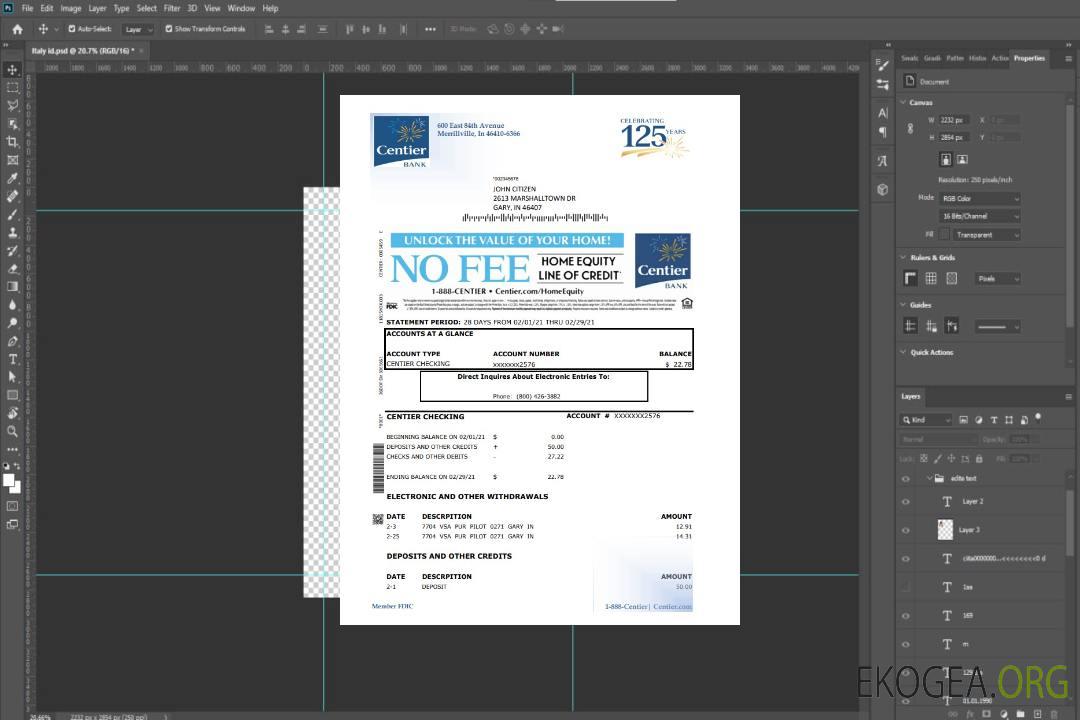Hide Layer 2 via eye icon

pos(906,502)
